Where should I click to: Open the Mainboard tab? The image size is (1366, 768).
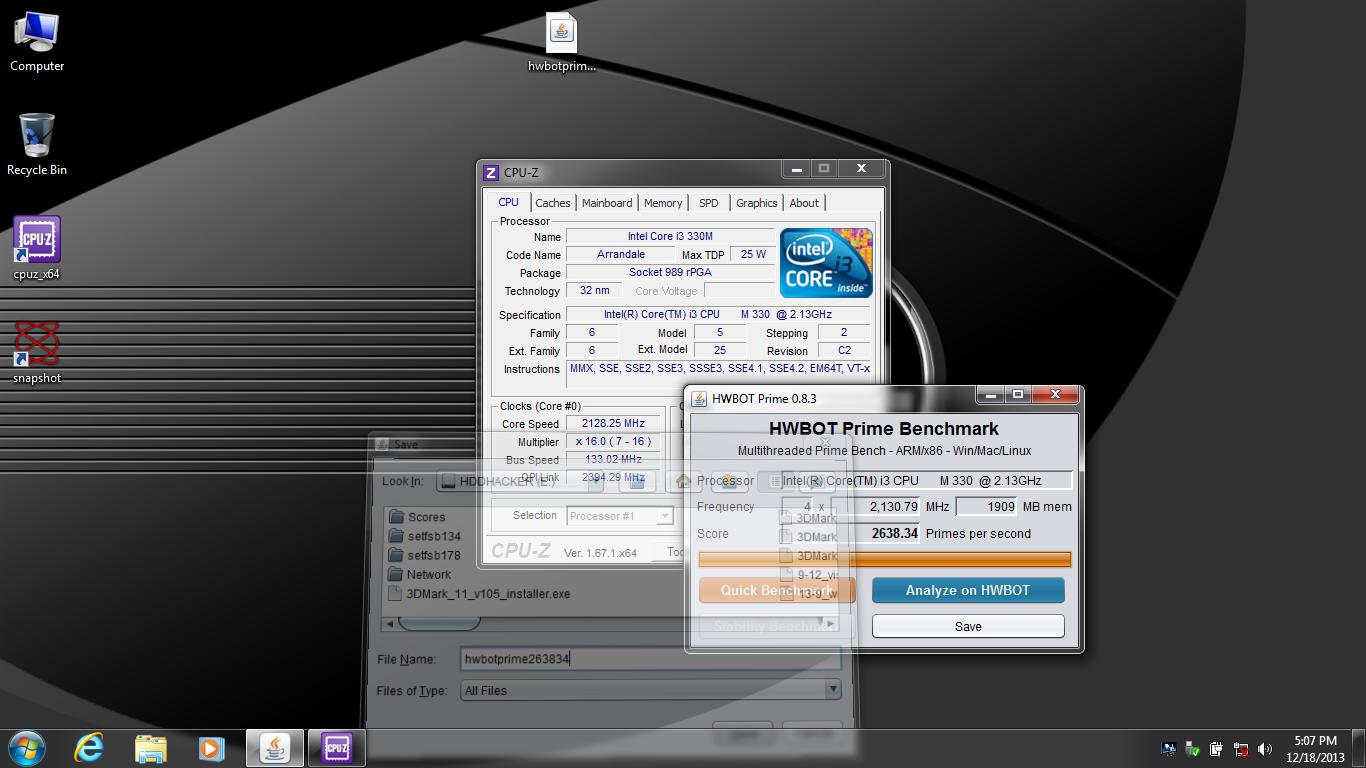[x=607, y=203]
